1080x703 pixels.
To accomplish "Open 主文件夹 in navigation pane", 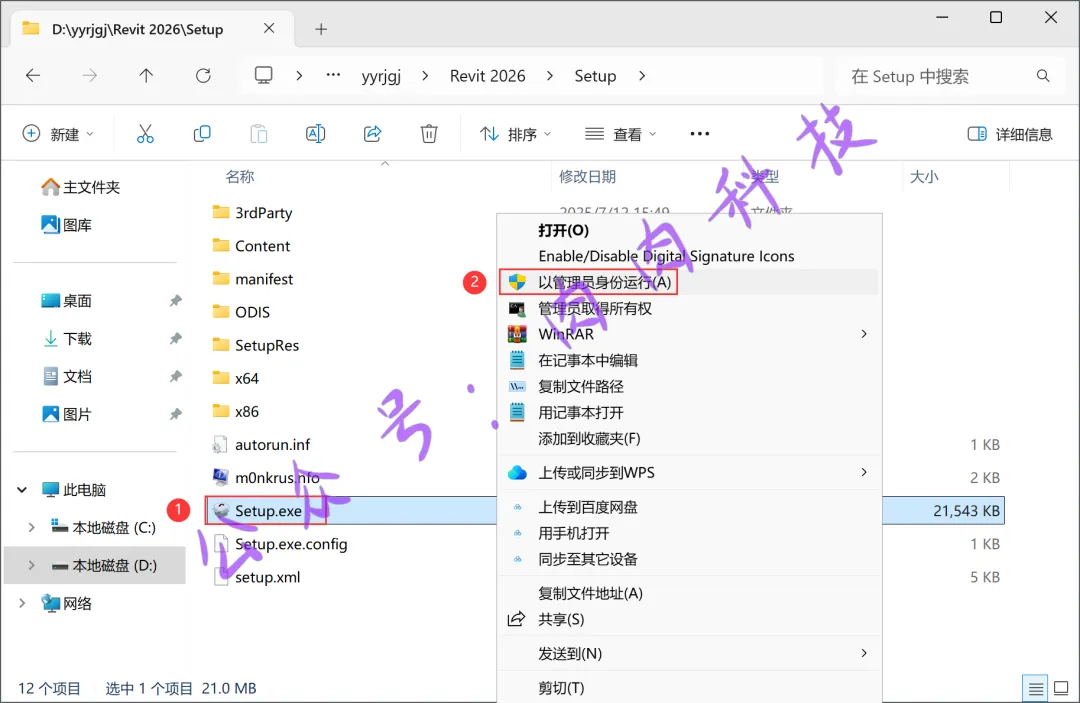I will click(x=81, y=187).
